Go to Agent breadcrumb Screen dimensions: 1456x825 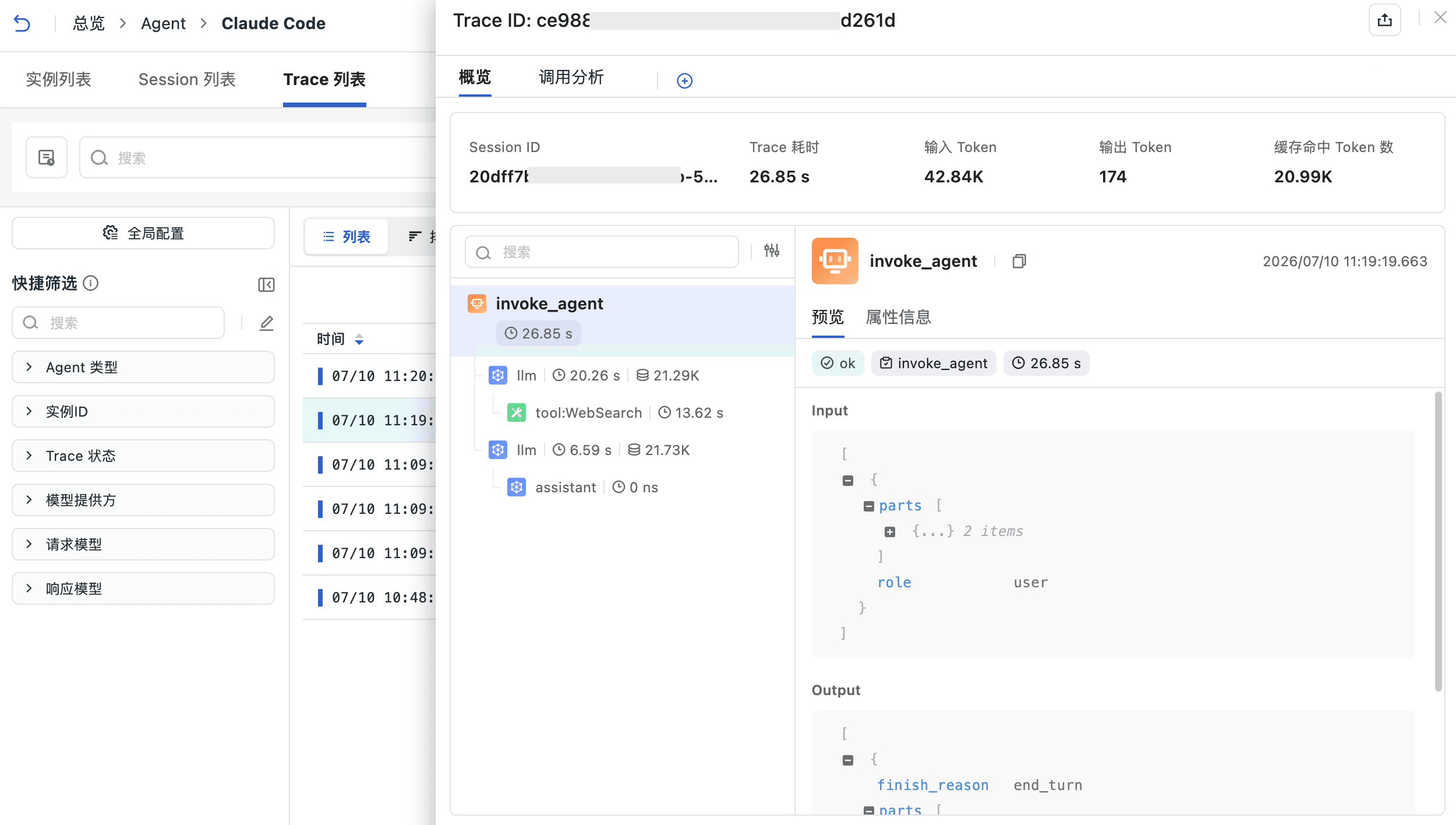point(163,23)
